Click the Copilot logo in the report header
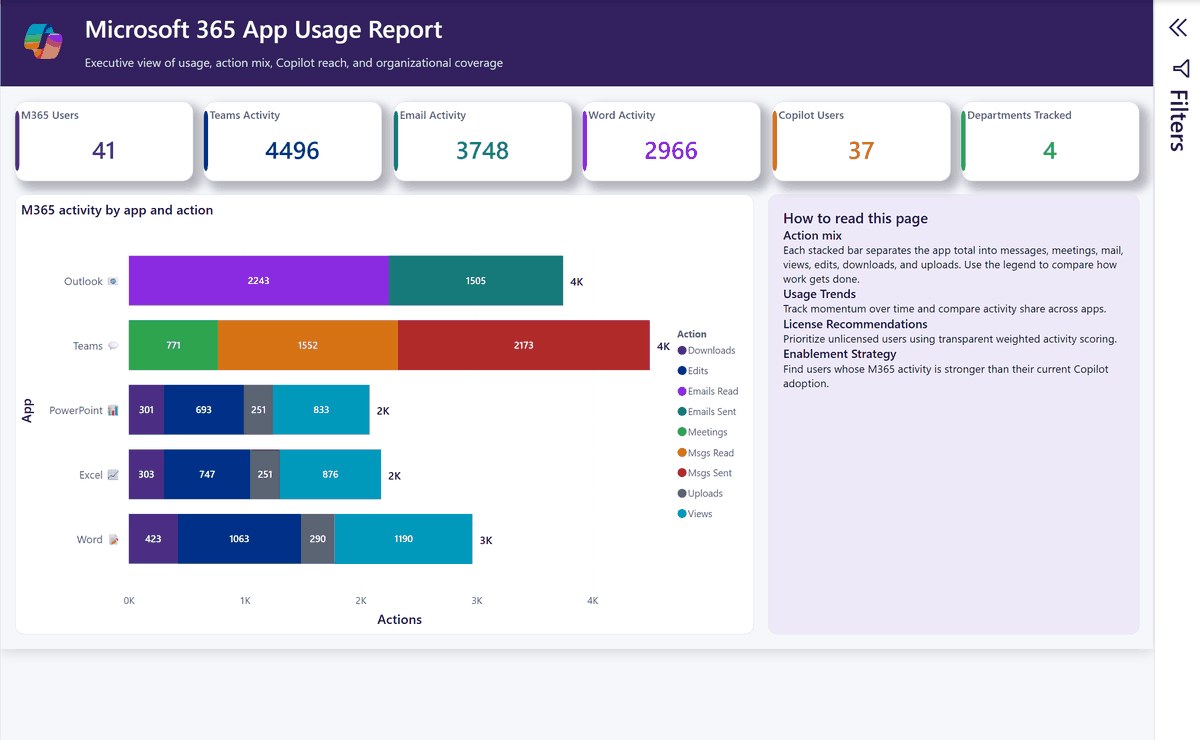 (43, 40)
